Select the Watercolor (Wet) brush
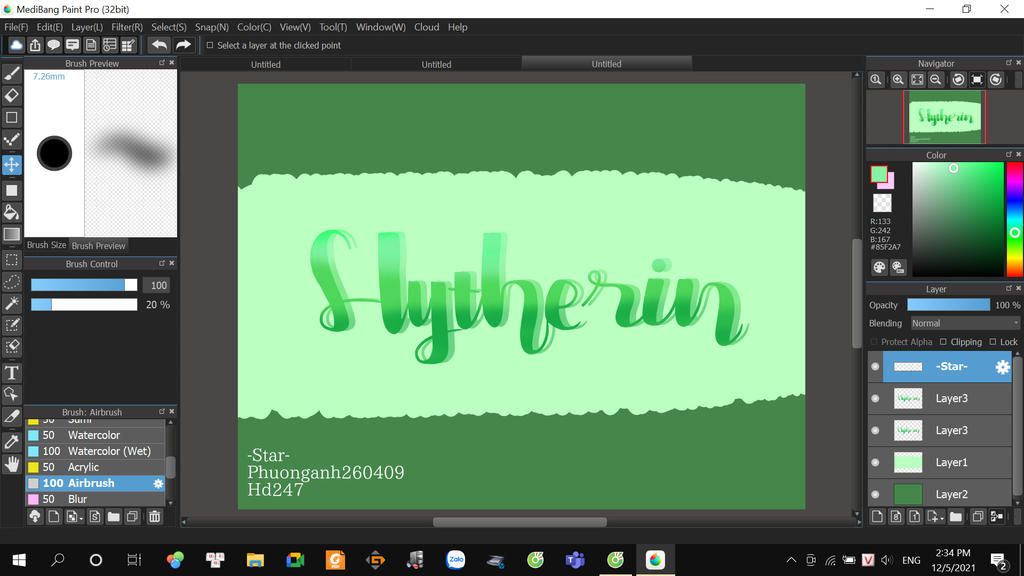Viewport: 1024px width, 576px height. click(95, 451)
